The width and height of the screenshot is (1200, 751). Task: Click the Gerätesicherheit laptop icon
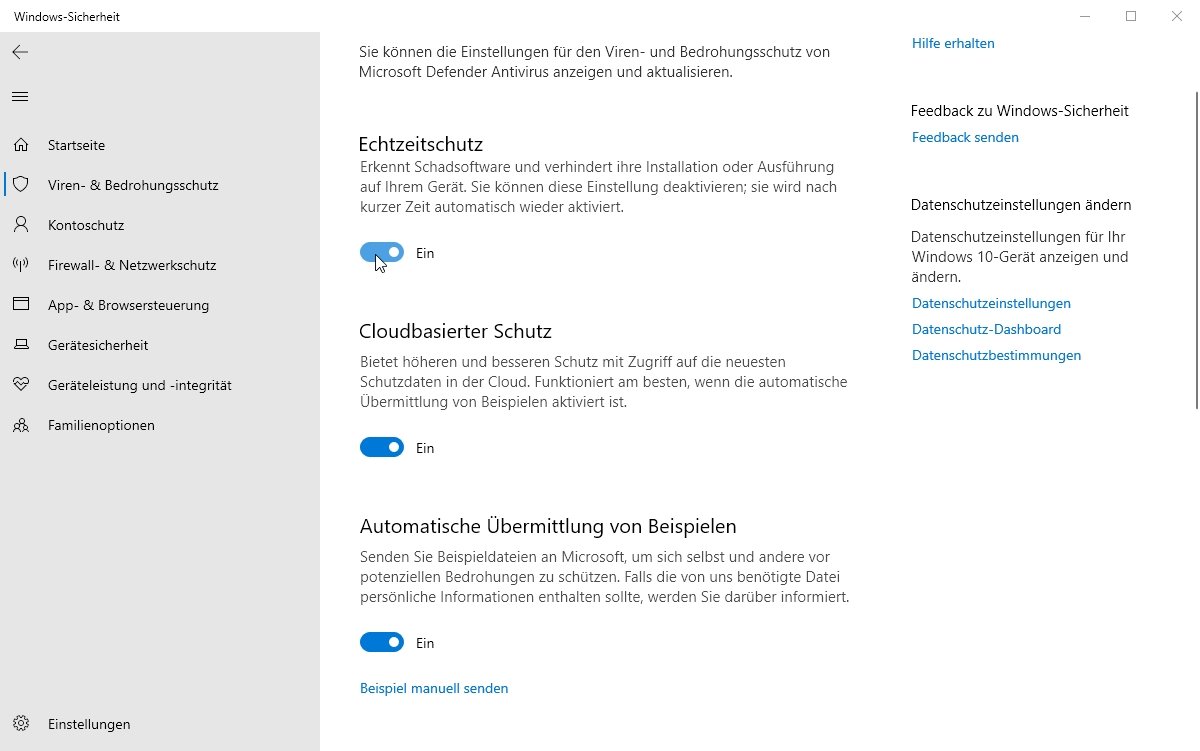pos(20,345)
